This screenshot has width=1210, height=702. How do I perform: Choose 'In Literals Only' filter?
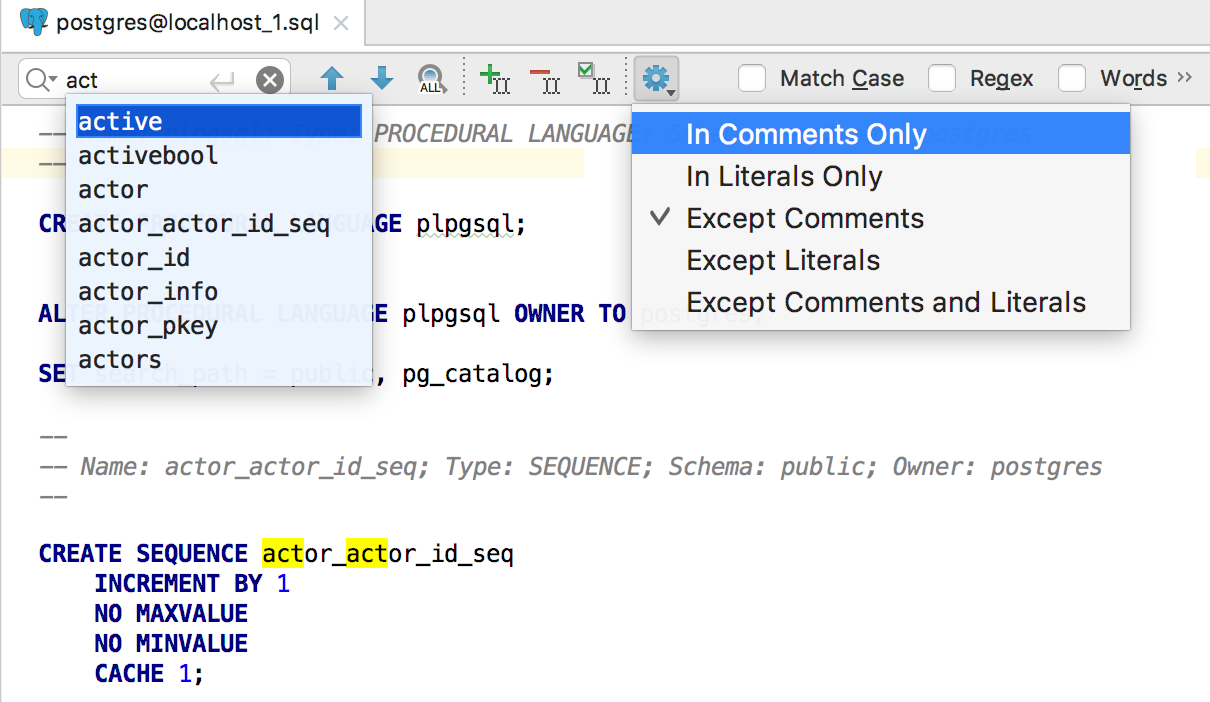pyautogui.click(x=881, y=176)
